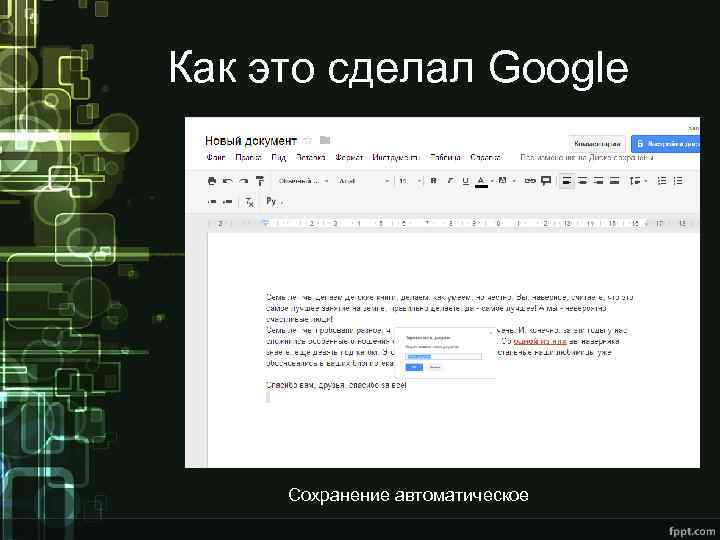This screenshot has width=720, height=540.
Task: Open the text color picker (A icon)
Action: point(481,181)
